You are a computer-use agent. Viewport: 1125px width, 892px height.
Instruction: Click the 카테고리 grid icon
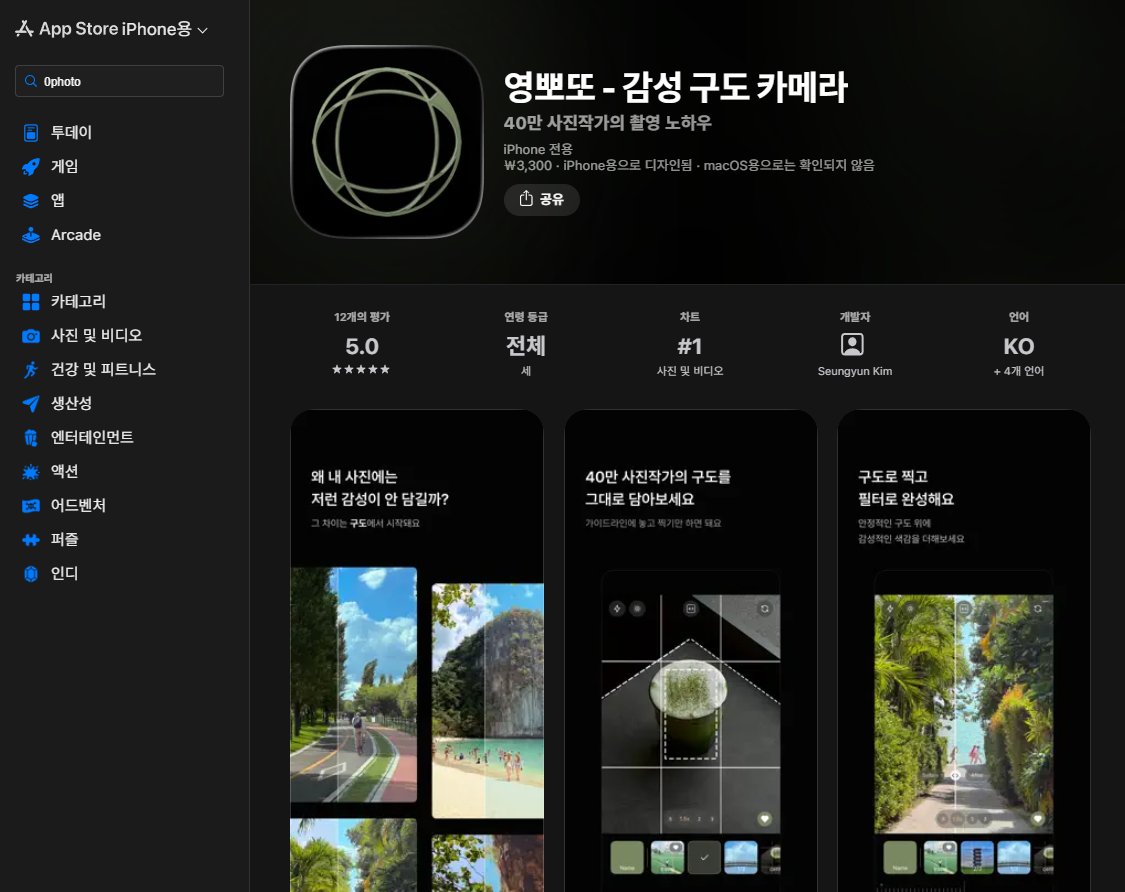pyautogui.click(x=31, y=302)
